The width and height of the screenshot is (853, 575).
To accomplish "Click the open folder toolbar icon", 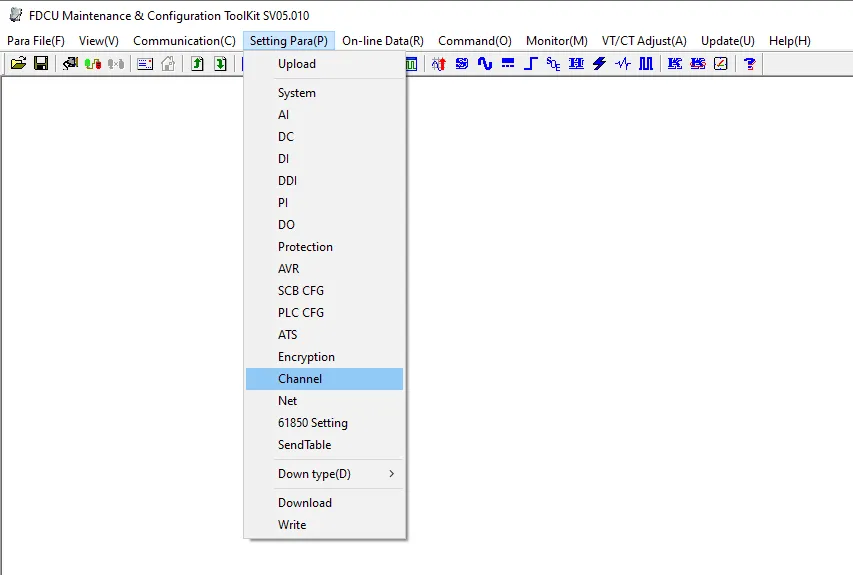I will click(18, 64).
